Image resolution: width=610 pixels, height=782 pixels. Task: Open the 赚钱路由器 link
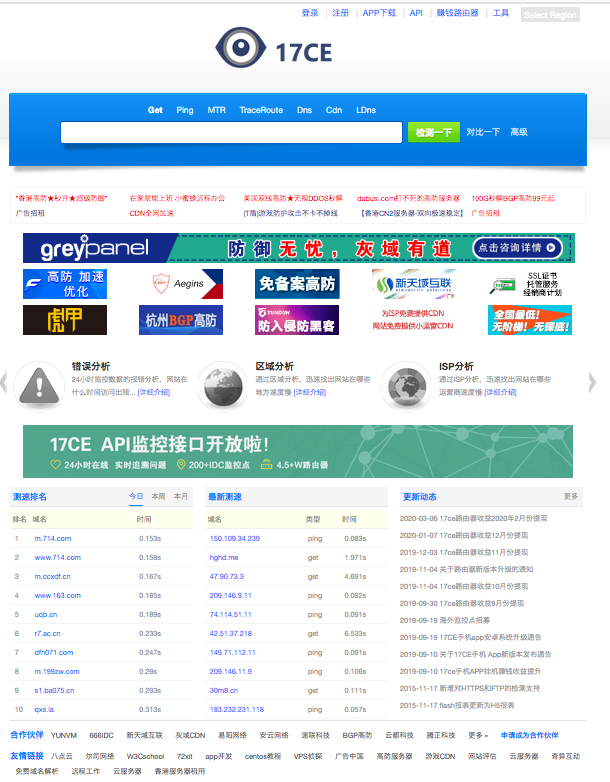click(457, 13)
